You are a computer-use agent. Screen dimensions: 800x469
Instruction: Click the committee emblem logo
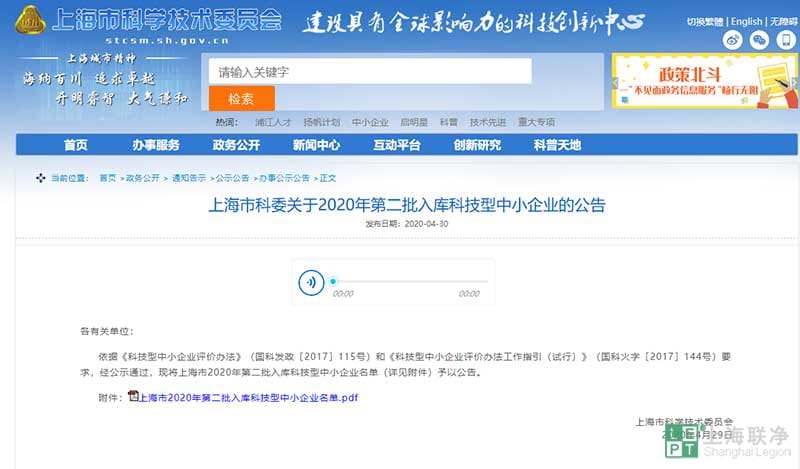(31, 20)
